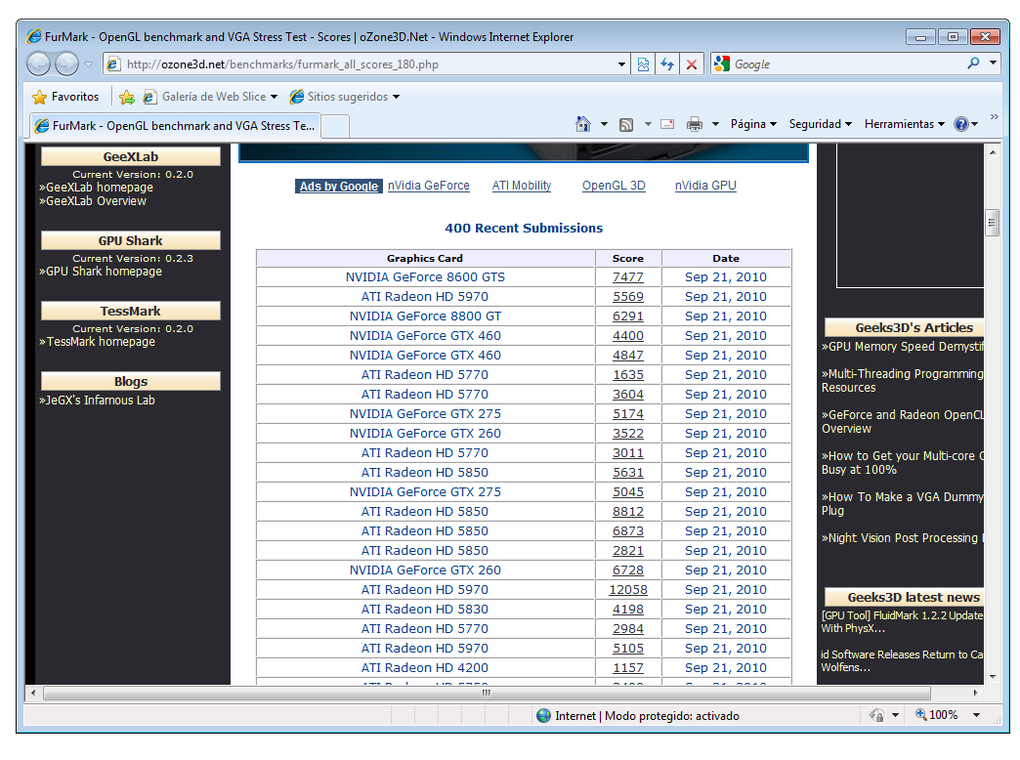Click the red Stop loading icon
The image size is (1020, 760).
pos(691,64)
